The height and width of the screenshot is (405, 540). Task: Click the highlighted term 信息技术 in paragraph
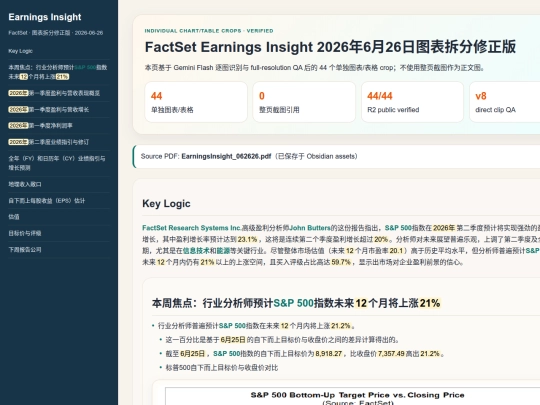[195, 251]
